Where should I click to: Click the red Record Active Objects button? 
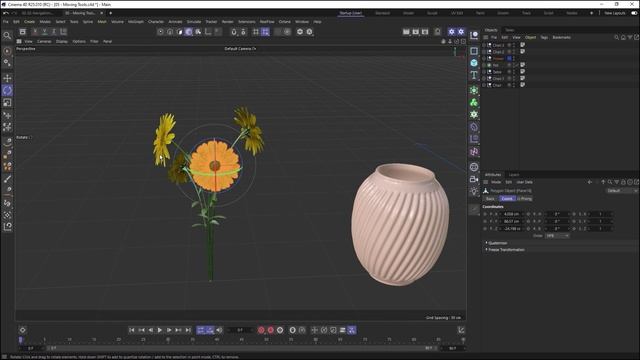pos(261,330)
